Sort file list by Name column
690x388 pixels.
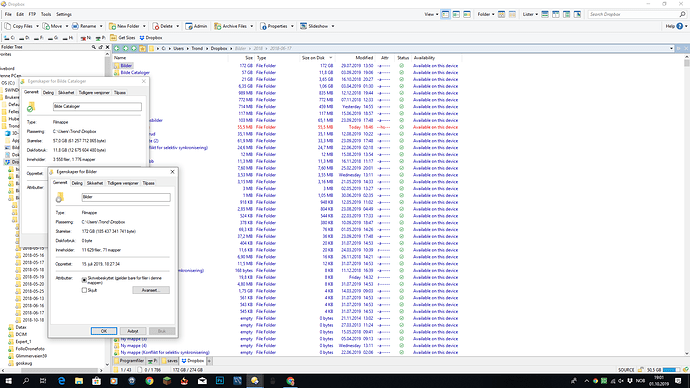120,58
